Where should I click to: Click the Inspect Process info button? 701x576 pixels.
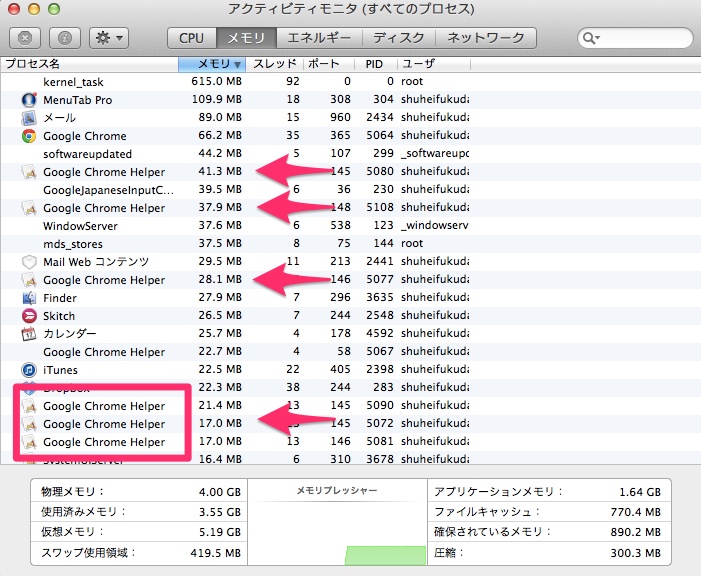pos(65,38)
